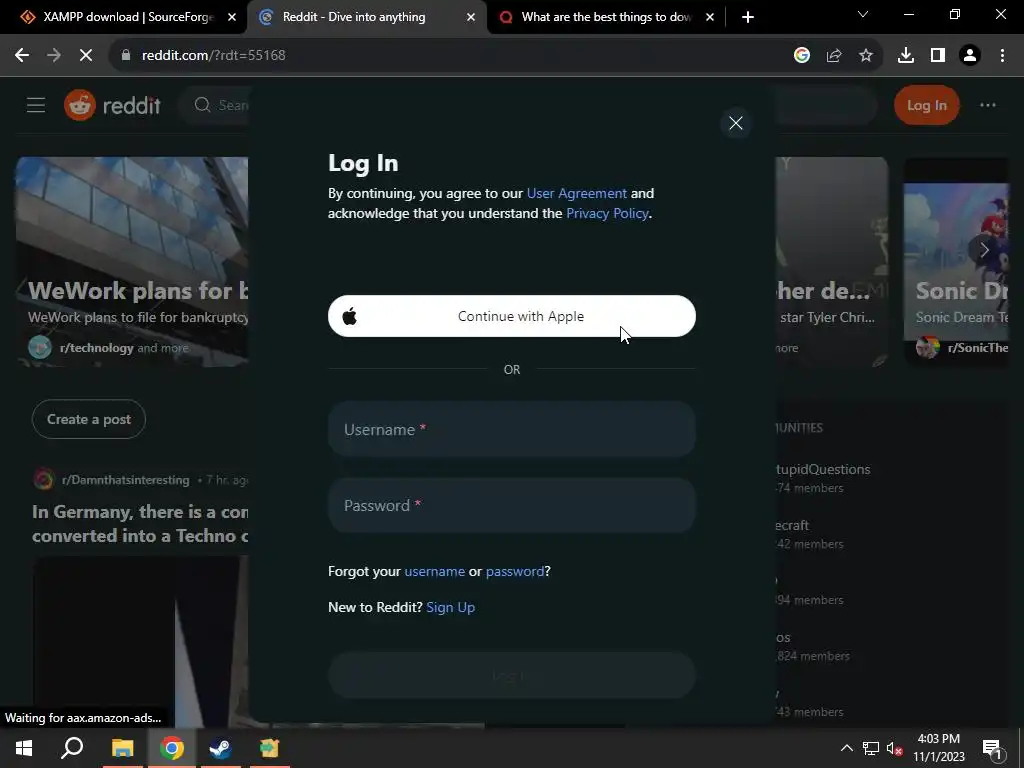
Task: Click Create a post button
Action: 89,419
